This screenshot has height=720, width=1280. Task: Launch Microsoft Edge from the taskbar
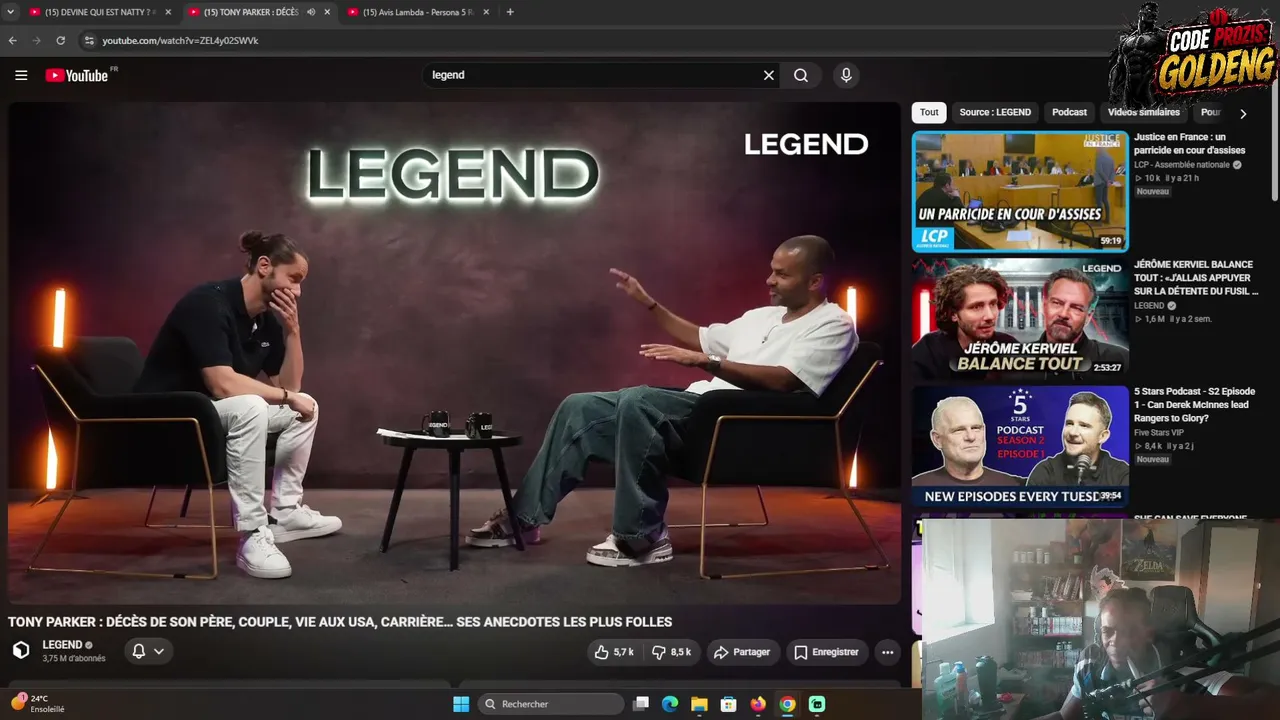pos(670,704)
